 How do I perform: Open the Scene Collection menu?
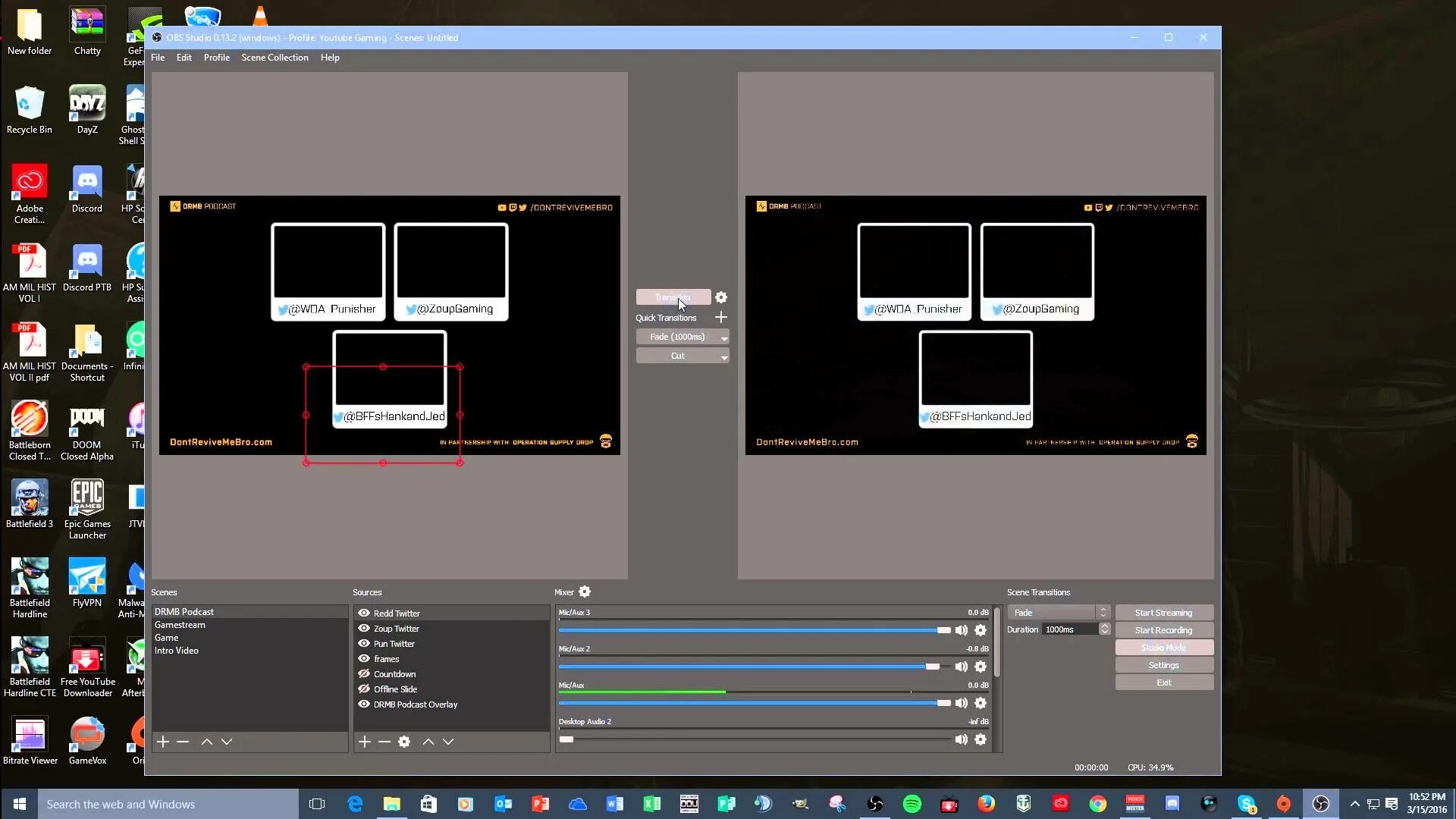pos(275,57)
